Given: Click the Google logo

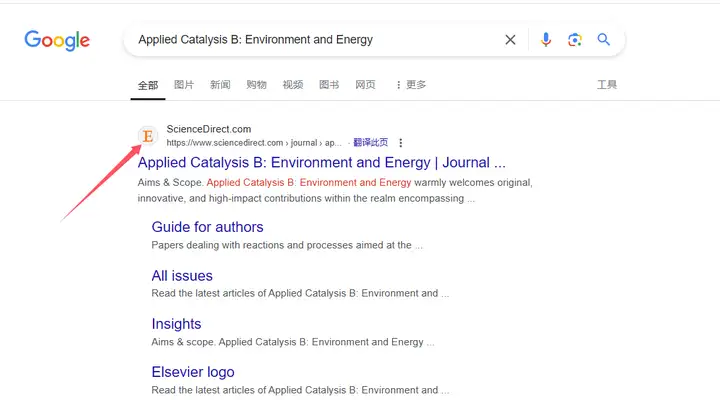Looking at the screenshot, I should coord(57,40).
